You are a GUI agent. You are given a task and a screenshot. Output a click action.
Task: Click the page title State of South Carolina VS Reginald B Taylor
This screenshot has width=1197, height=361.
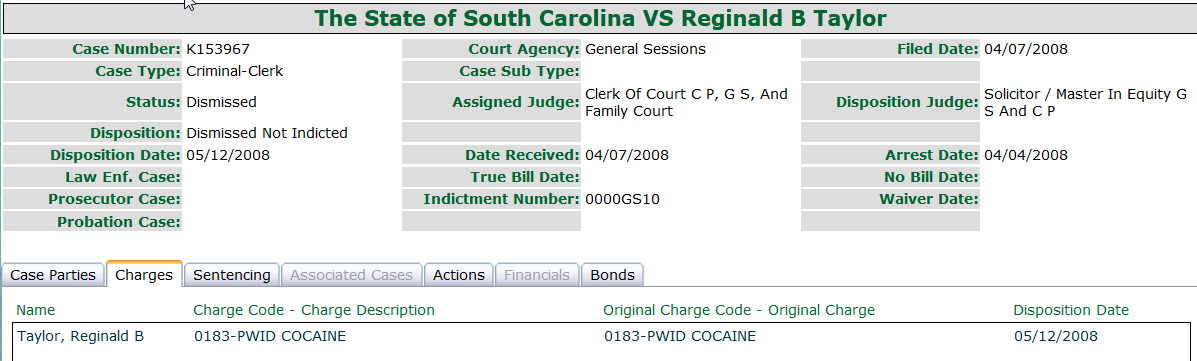pos(601,18)
